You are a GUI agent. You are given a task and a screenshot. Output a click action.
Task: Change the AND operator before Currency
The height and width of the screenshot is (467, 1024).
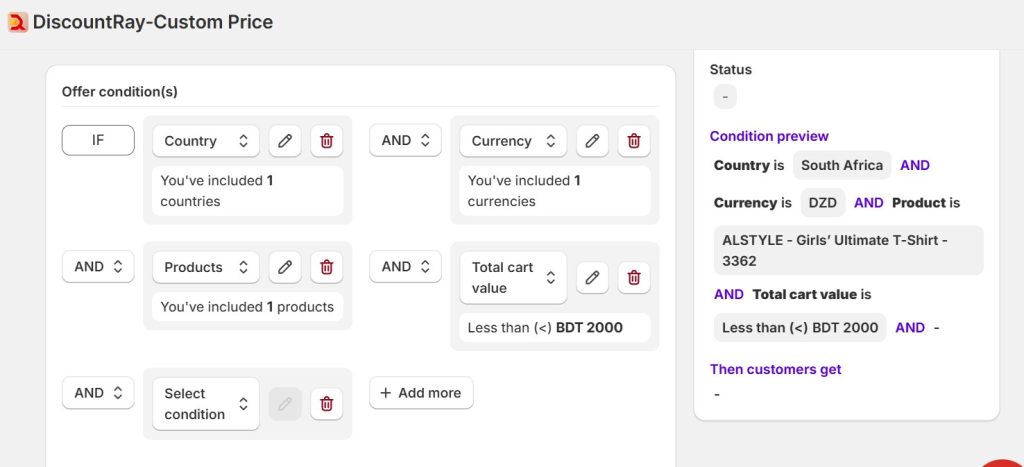point(405,141)
